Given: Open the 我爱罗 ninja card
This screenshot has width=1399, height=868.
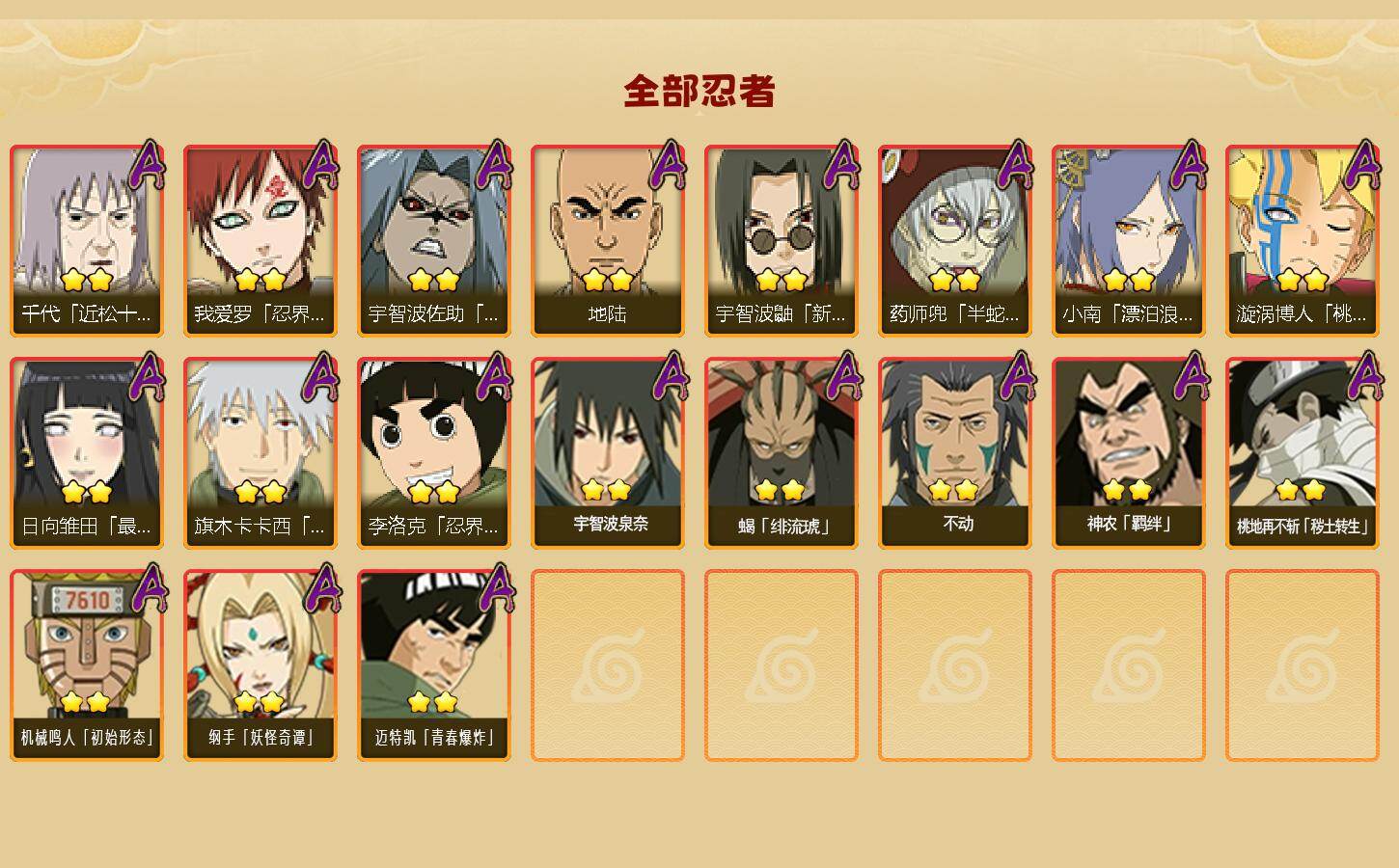Looking at the screenshot, I should click(261, 241).
